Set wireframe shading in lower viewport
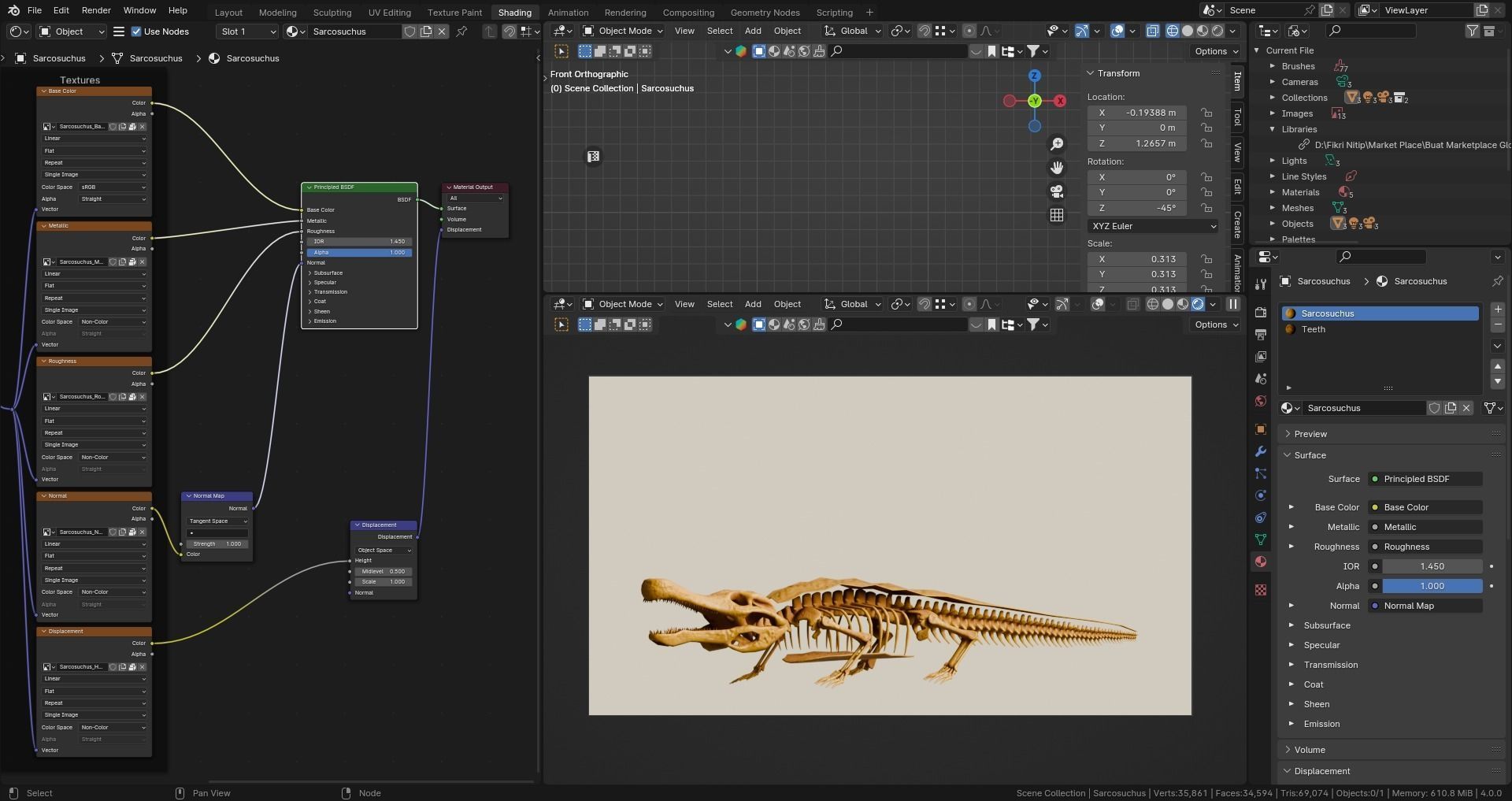The image size is (1512, 801). point(1153,304)
